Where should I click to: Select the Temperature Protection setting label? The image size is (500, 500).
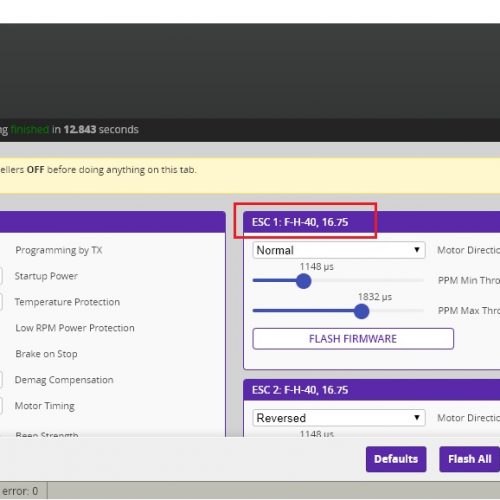point(67,302)
